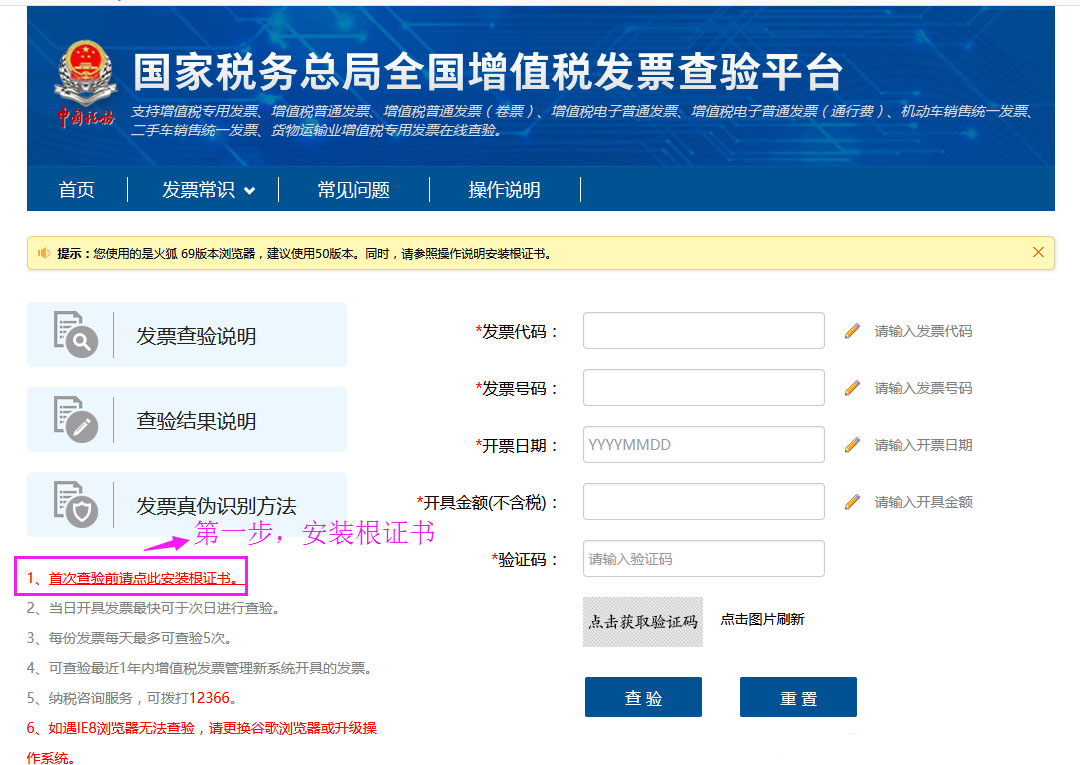Open the 常见问题 menu item
This screenshot has width=1080, height=765.
tap(353, 190)
